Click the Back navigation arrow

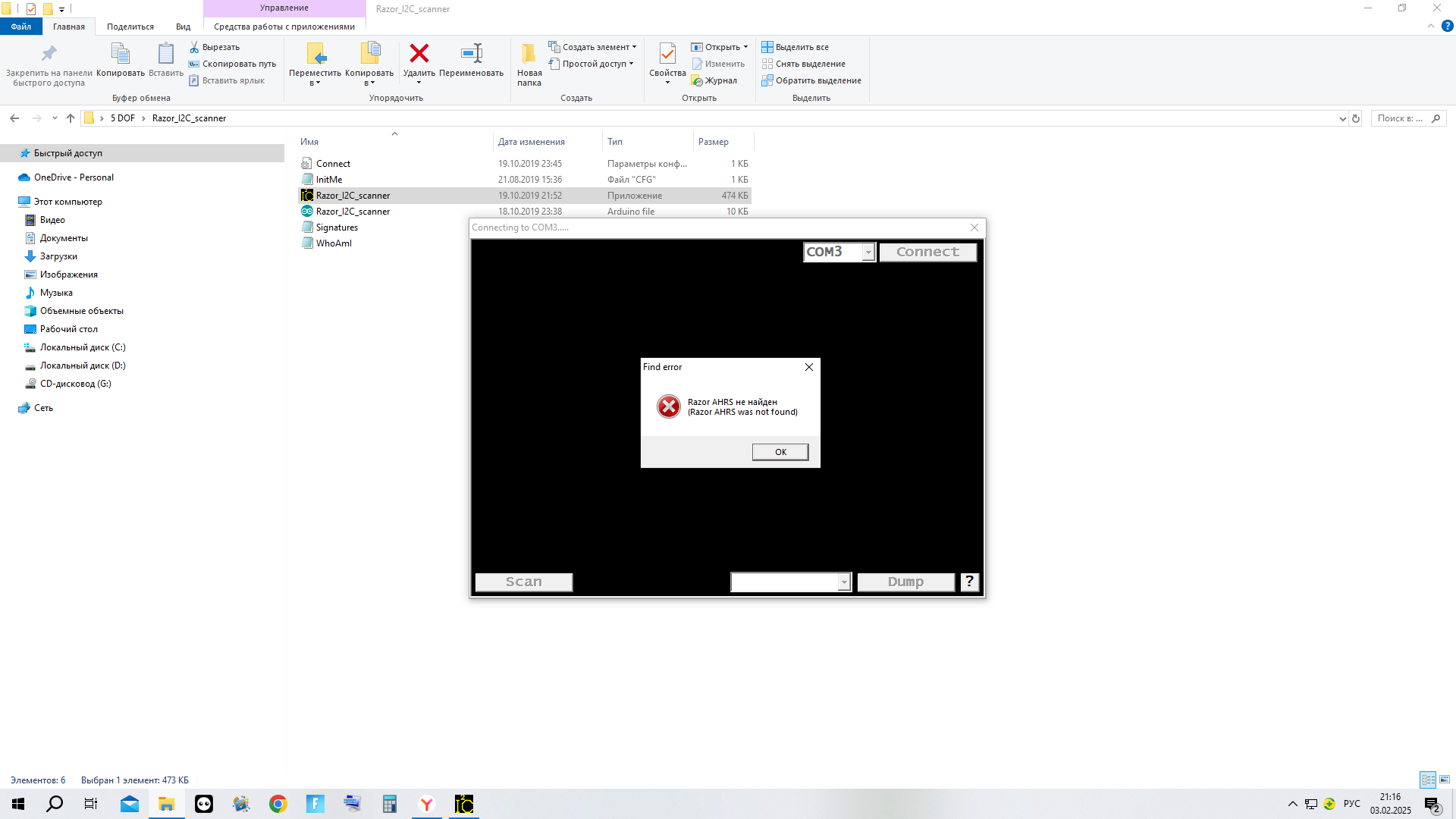pos(14,118)
